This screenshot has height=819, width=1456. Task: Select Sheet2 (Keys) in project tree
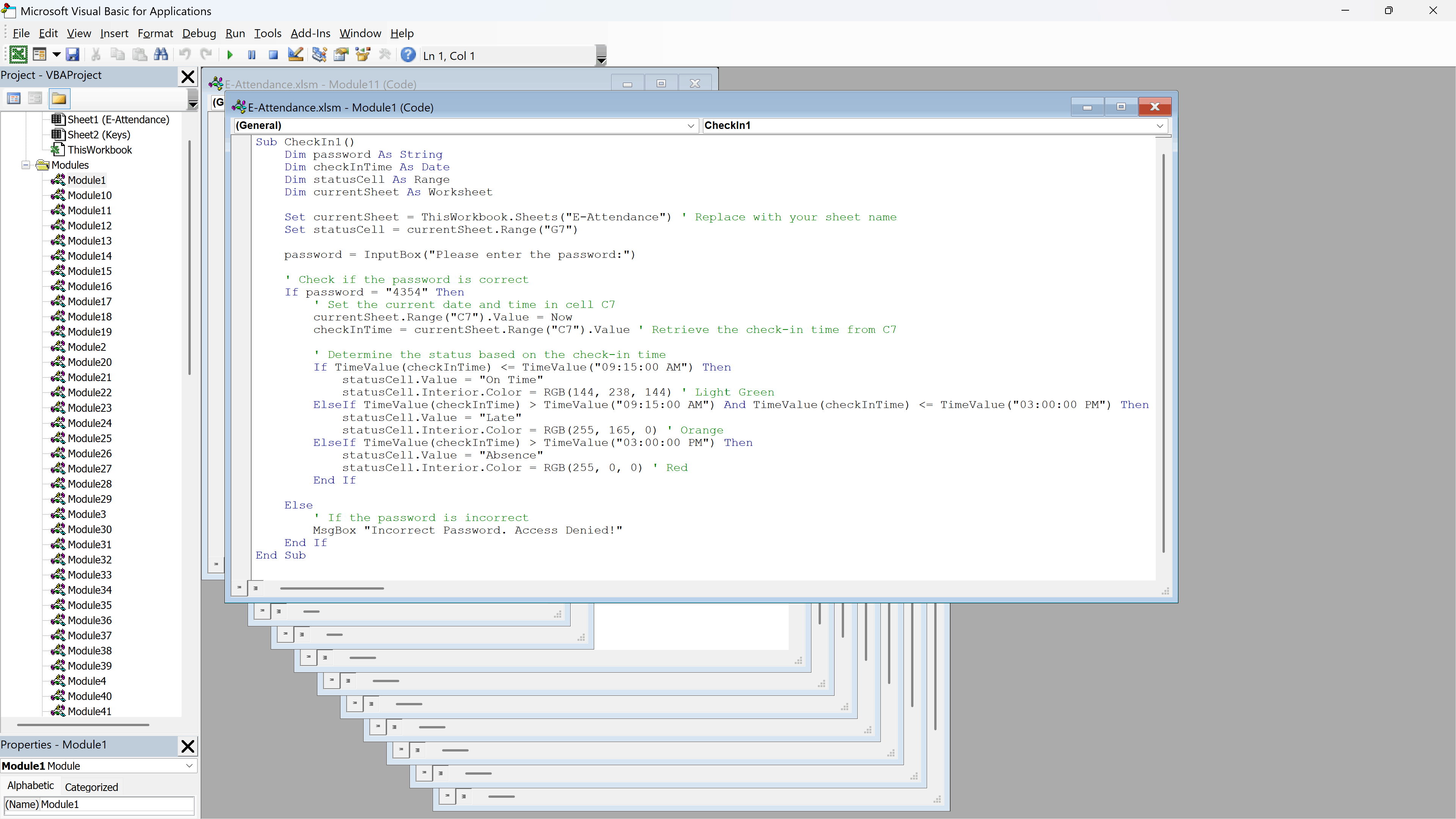[x=99, y=135]
